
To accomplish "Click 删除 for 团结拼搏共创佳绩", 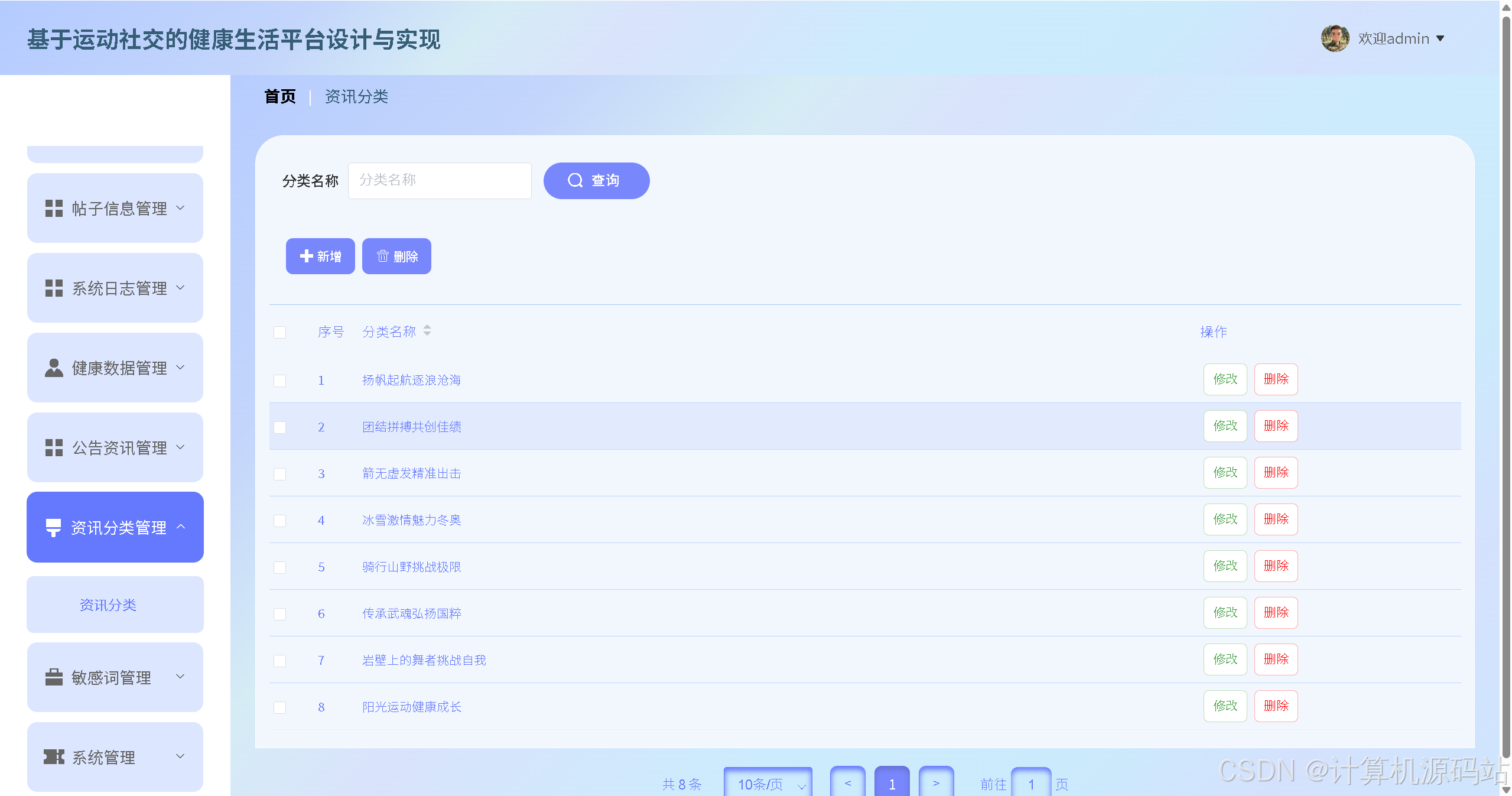I will coord(1276,426).
